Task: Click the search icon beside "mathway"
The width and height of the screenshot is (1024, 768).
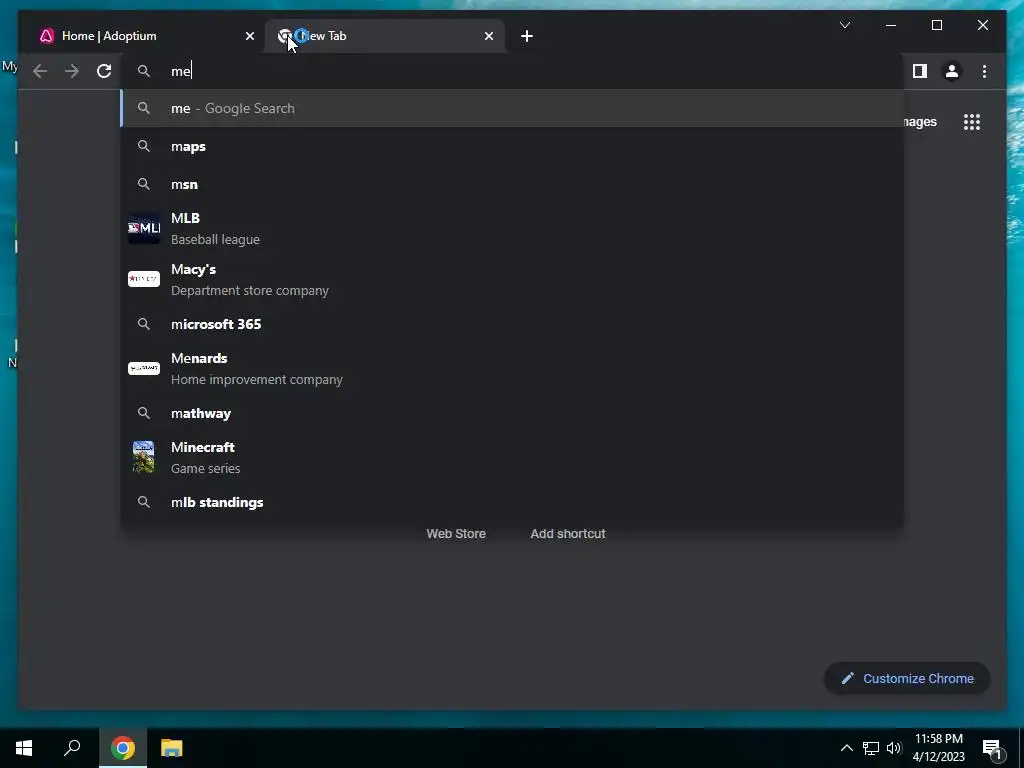Action: click(x=144, y=413)
